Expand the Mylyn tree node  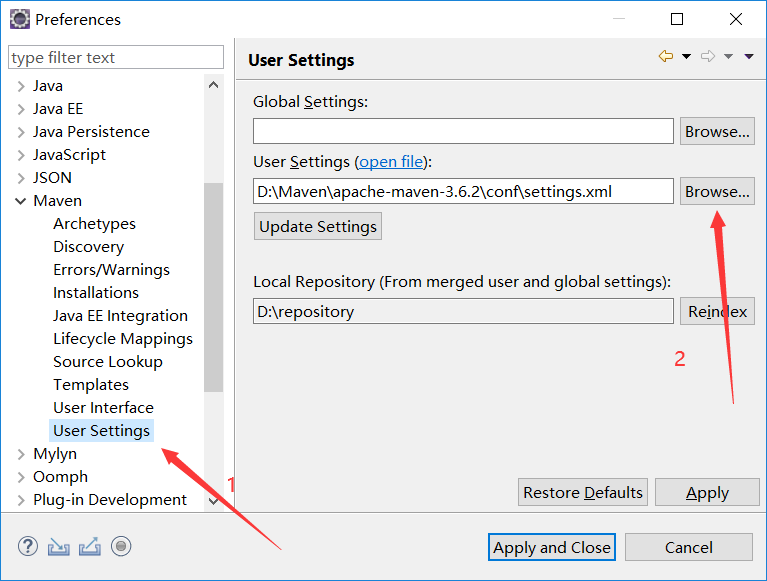[21, 454]
